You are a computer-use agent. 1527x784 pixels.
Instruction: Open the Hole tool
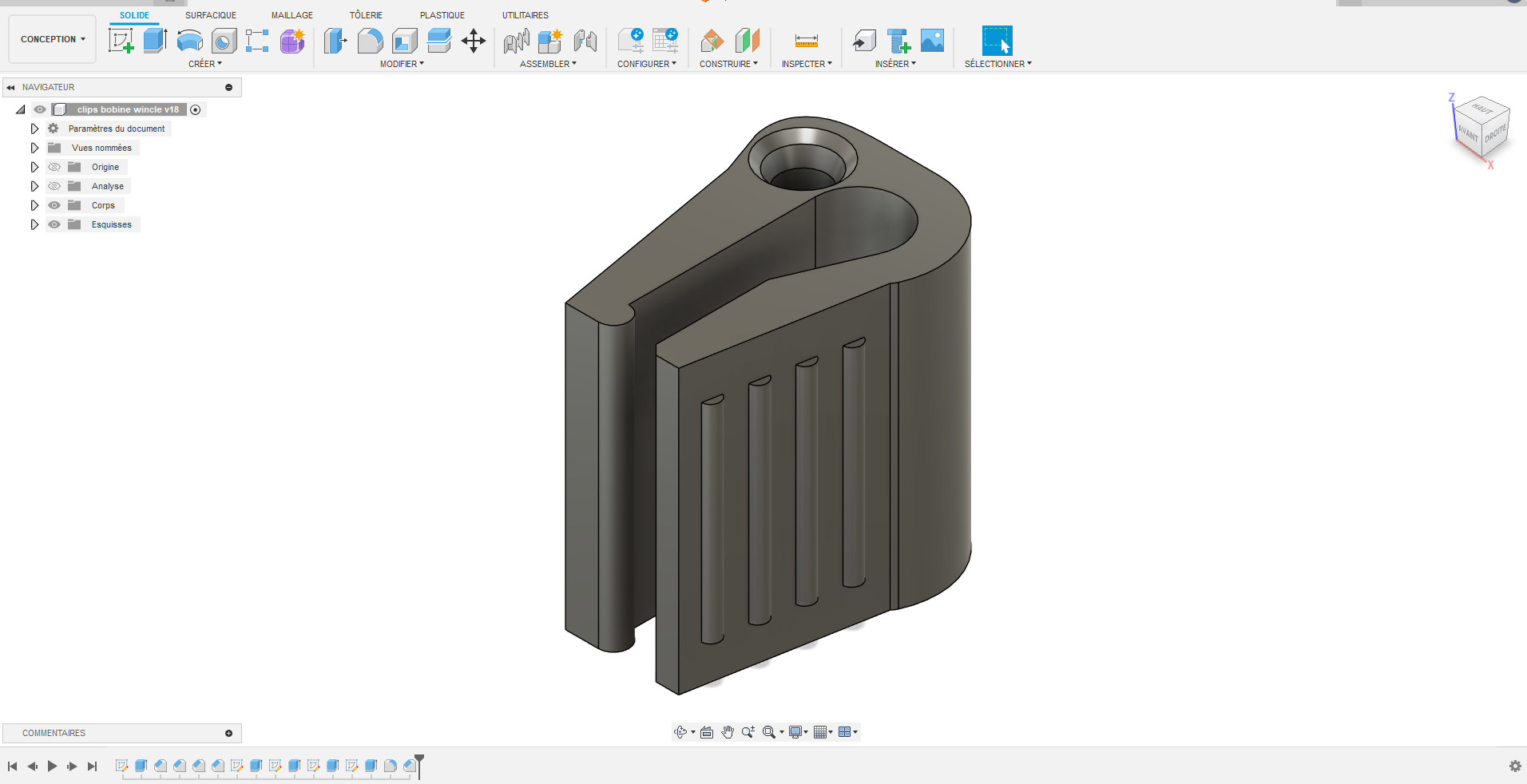224,42
